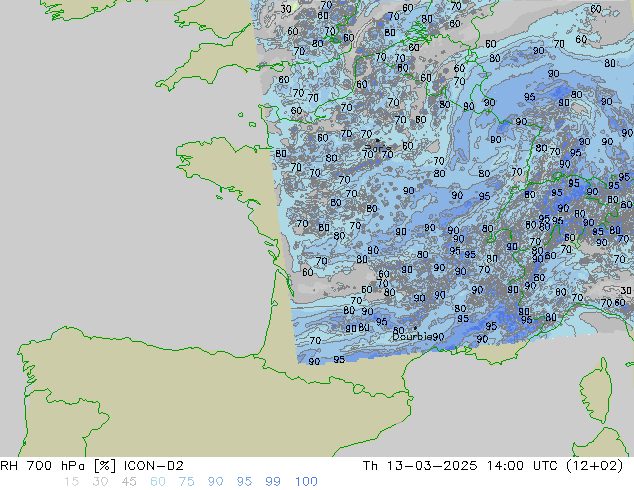Click the date 'Th 13-03-2025'
The width and height of the screenshot is (634, 490).
420,466
